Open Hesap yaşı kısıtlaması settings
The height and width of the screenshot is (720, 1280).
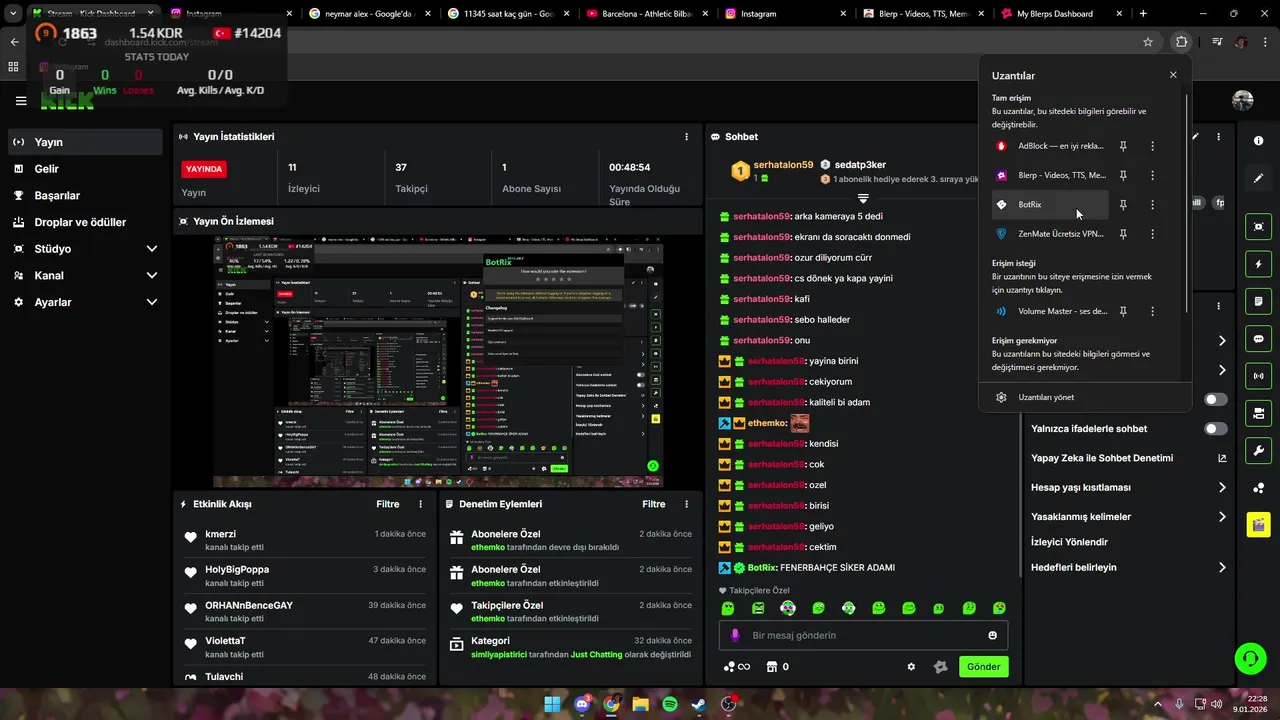click(x=1129, y=488)
